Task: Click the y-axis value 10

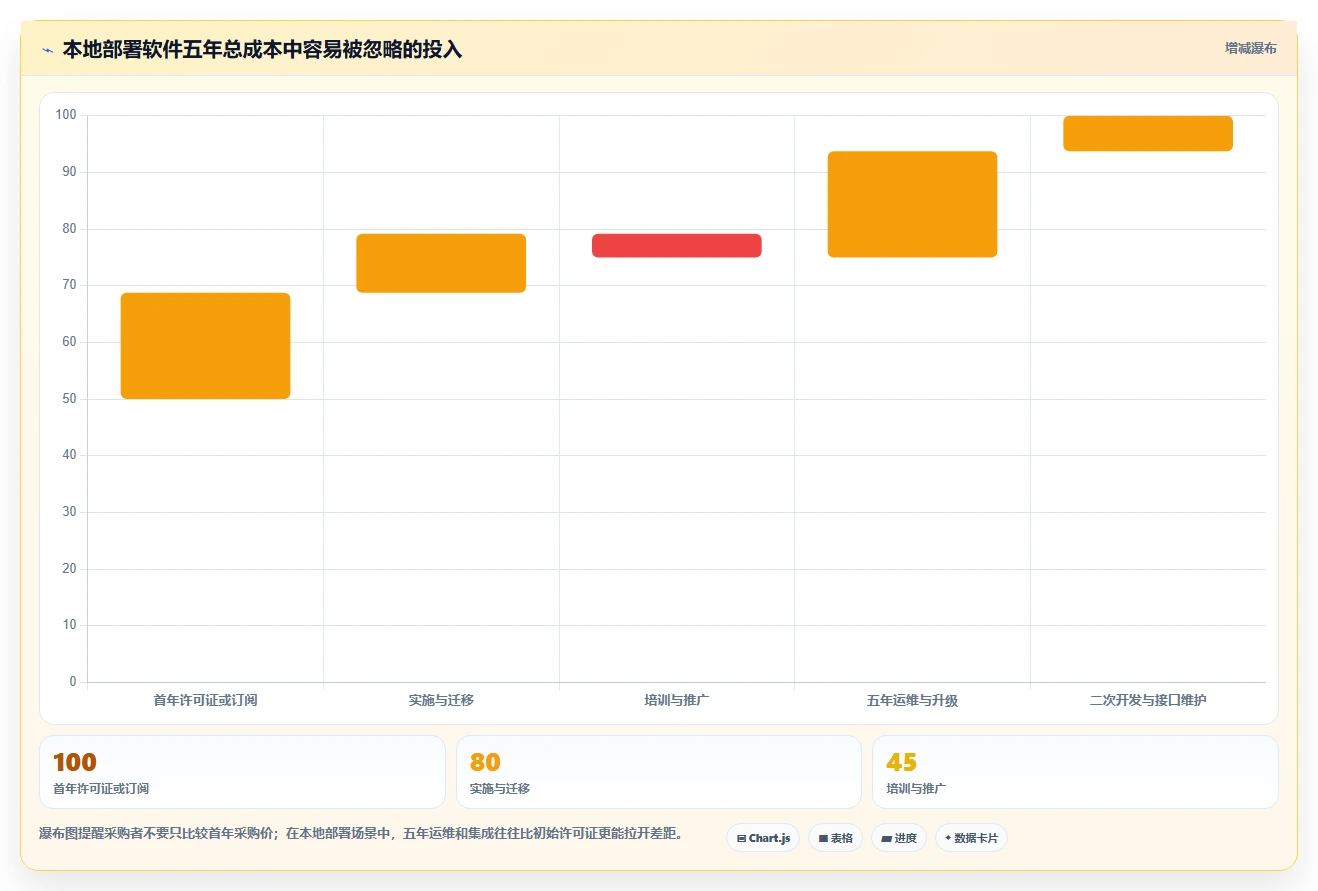Action: tap(69, 625)
